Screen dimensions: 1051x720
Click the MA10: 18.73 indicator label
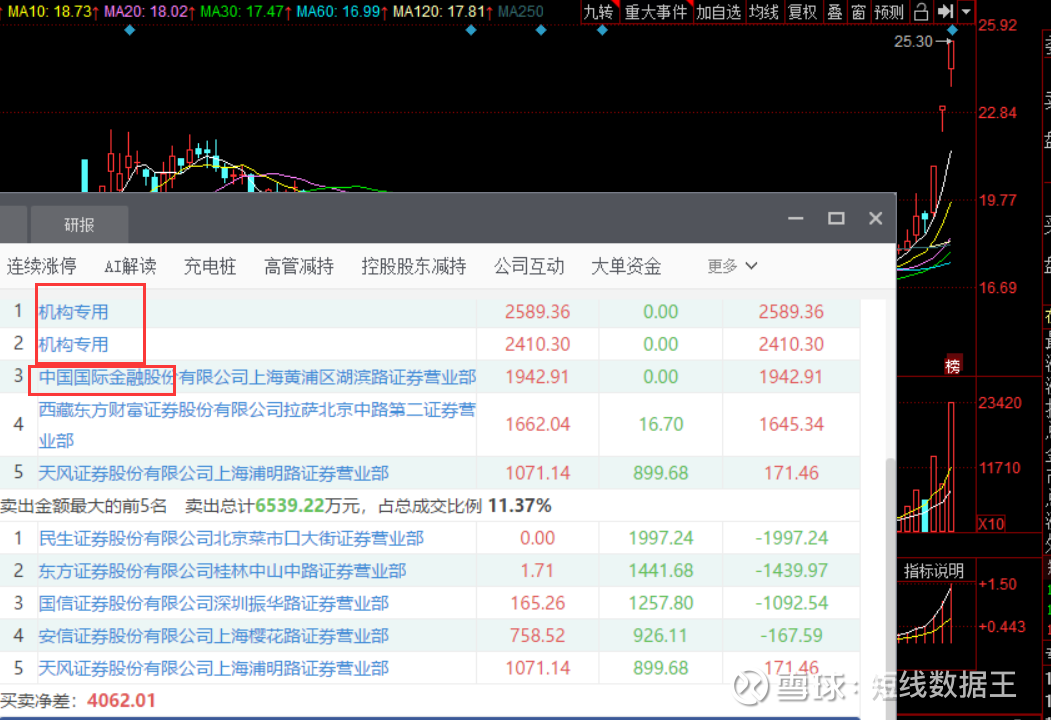click(x=53, y=11)
